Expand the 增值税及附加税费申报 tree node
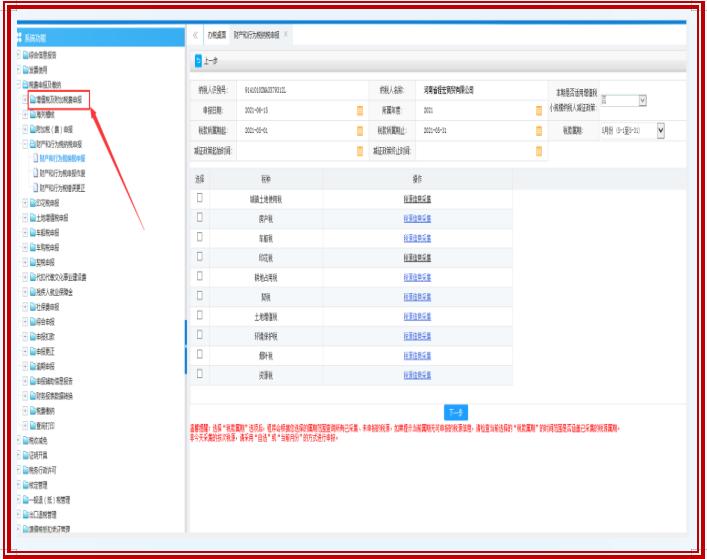 pyautogui.click(x=25, y=100)
